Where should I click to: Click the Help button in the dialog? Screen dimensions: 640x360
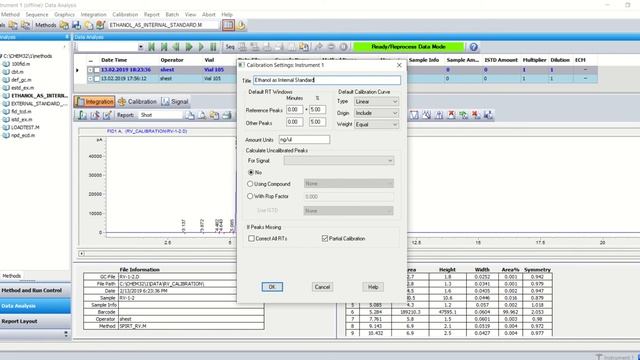coord(373,287)
